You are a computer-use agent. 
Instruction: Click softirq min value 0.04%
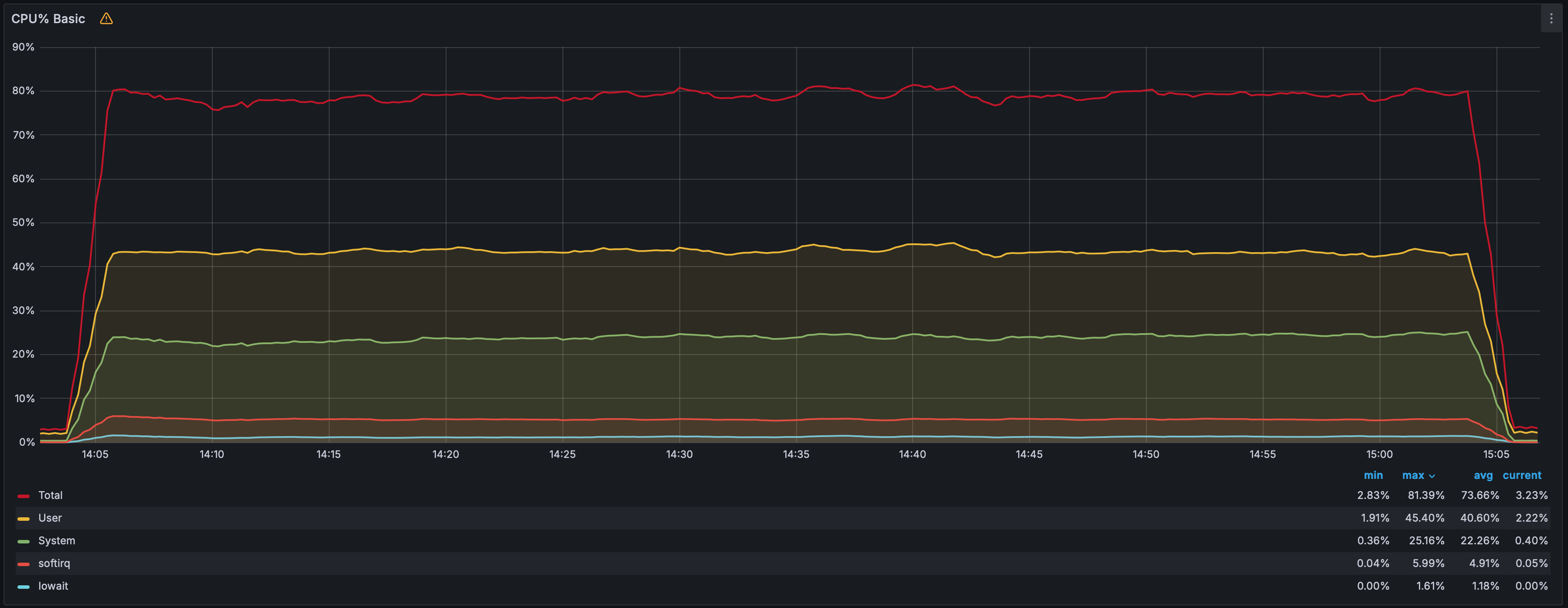click(x=1373, y=564)
